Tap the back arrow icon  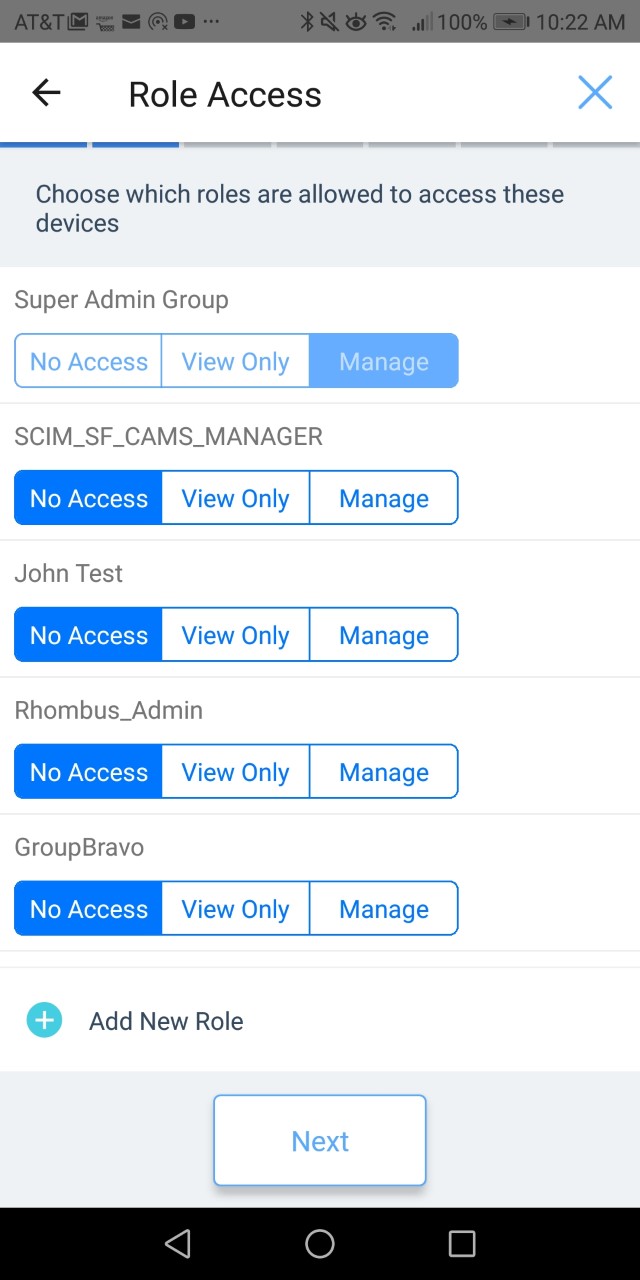(x=46, y=93)
